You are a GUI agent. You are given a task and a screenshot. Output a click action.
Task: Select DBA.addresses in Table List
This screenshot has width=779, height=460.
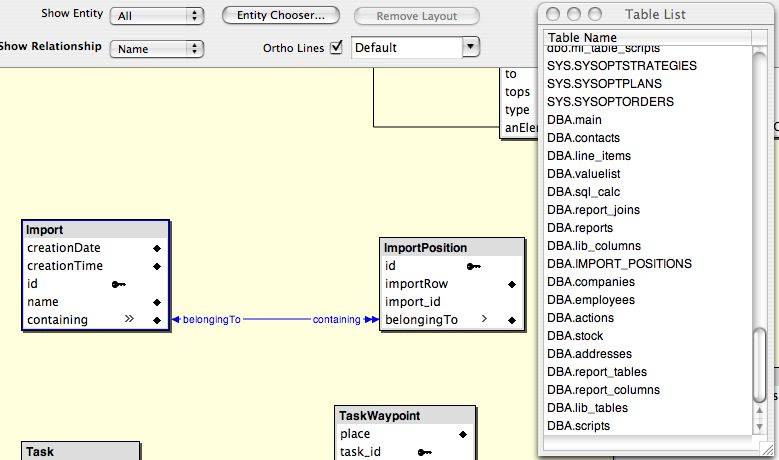[x=589, y=354]
